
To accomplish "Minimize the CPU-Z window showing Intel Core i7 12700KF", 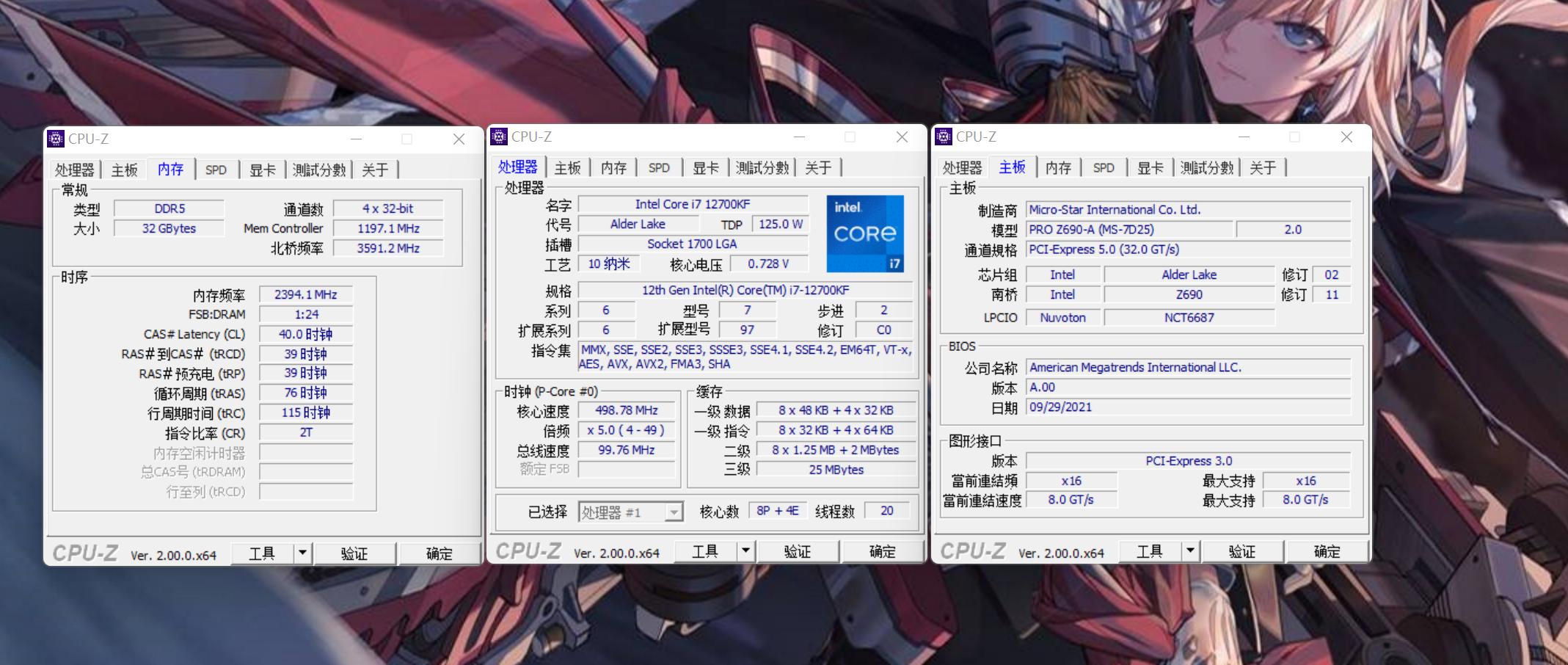I will (x=799, y=137).
